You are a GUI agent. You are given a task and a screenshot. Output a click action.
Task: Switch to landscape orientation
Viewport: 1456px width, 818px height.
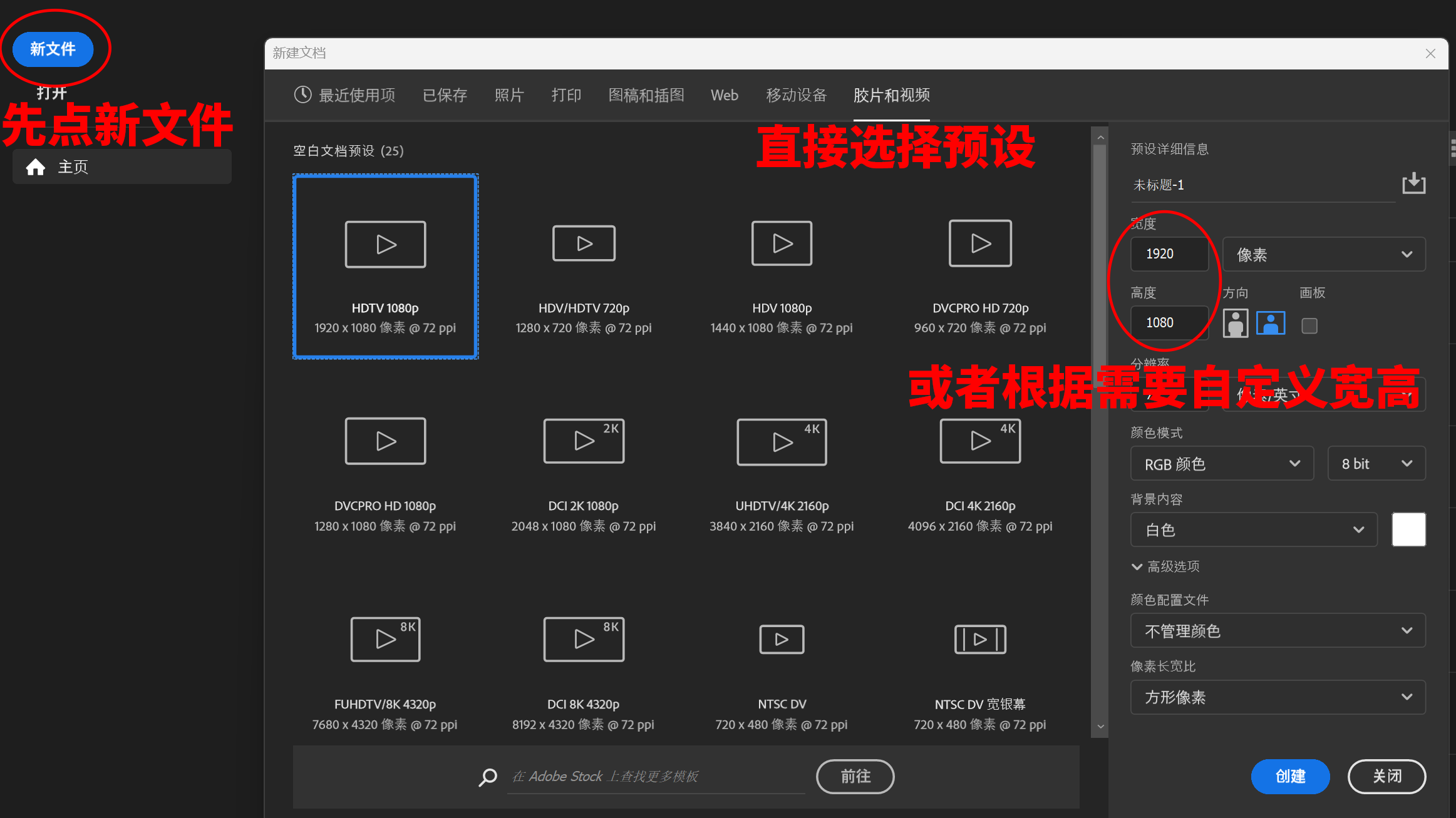pyautogui.click(x=1271, y=324)
